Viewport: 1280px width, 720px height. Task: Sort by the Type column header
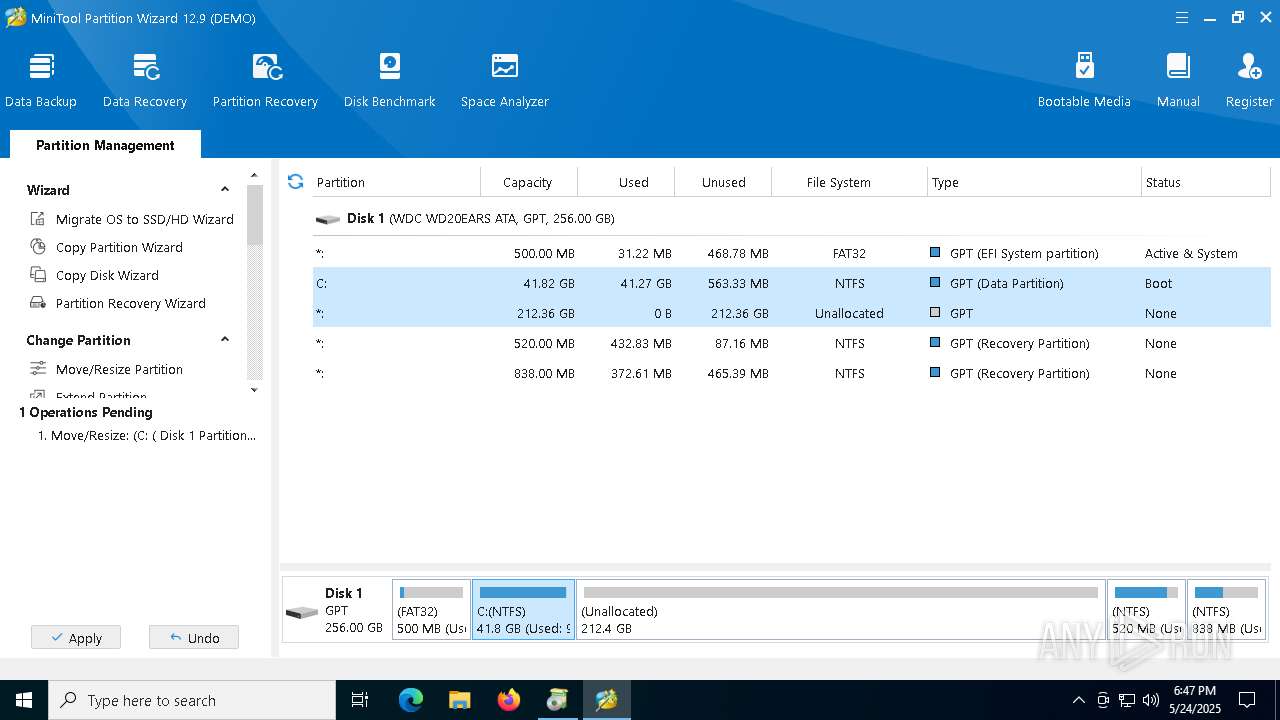(x=1034, y=182)
